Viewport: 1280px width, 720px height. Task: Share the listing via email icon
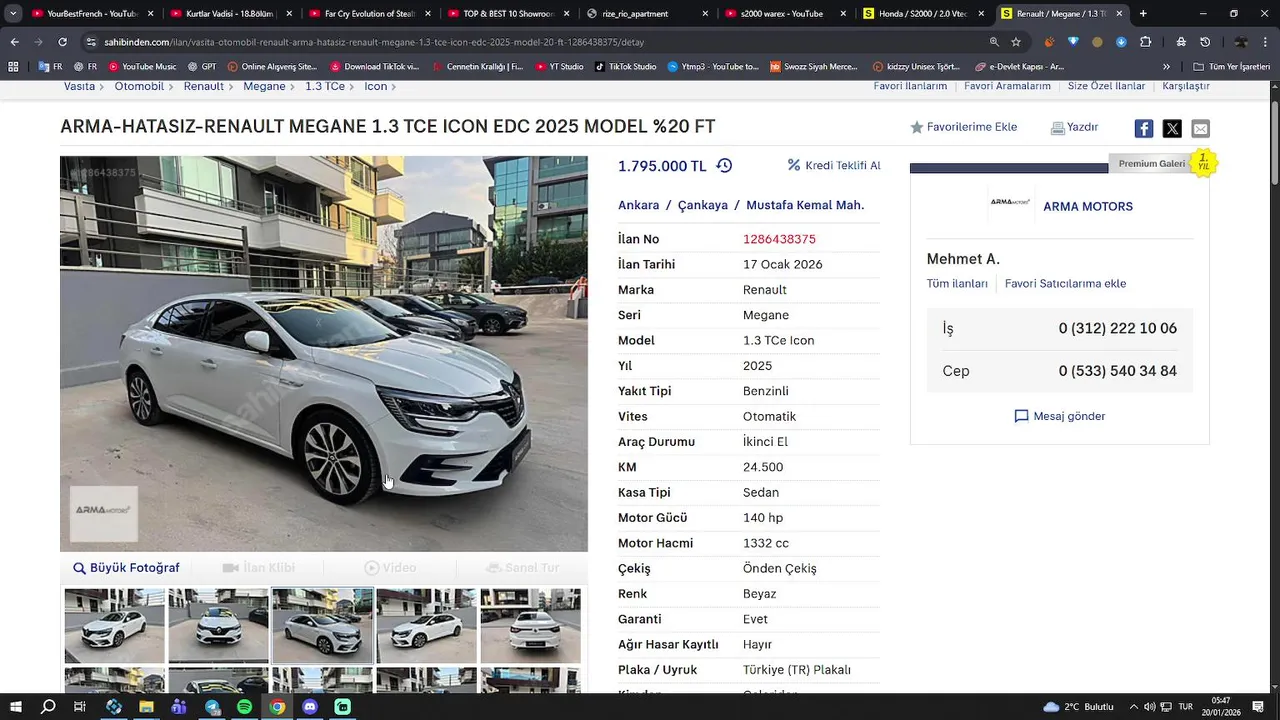1200,128
